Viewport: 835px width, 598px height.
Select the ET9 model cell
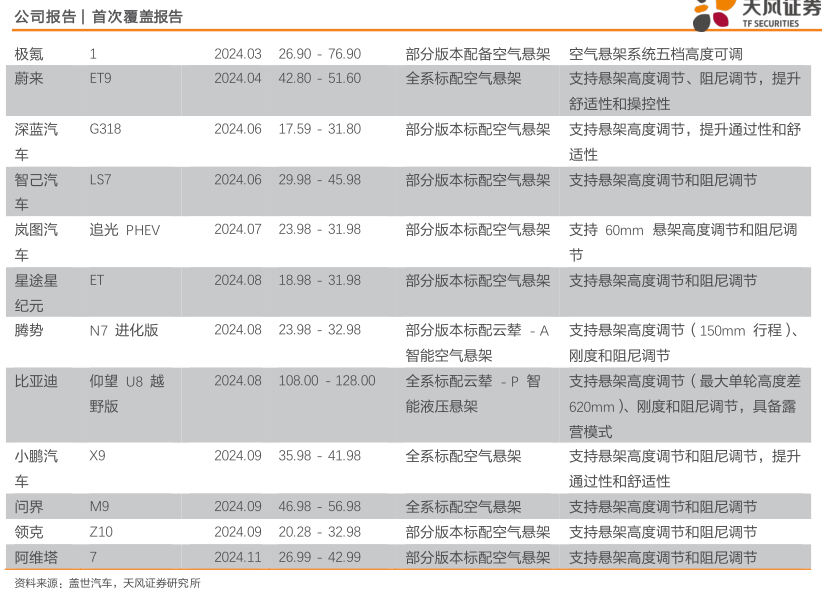pos(101,78)
